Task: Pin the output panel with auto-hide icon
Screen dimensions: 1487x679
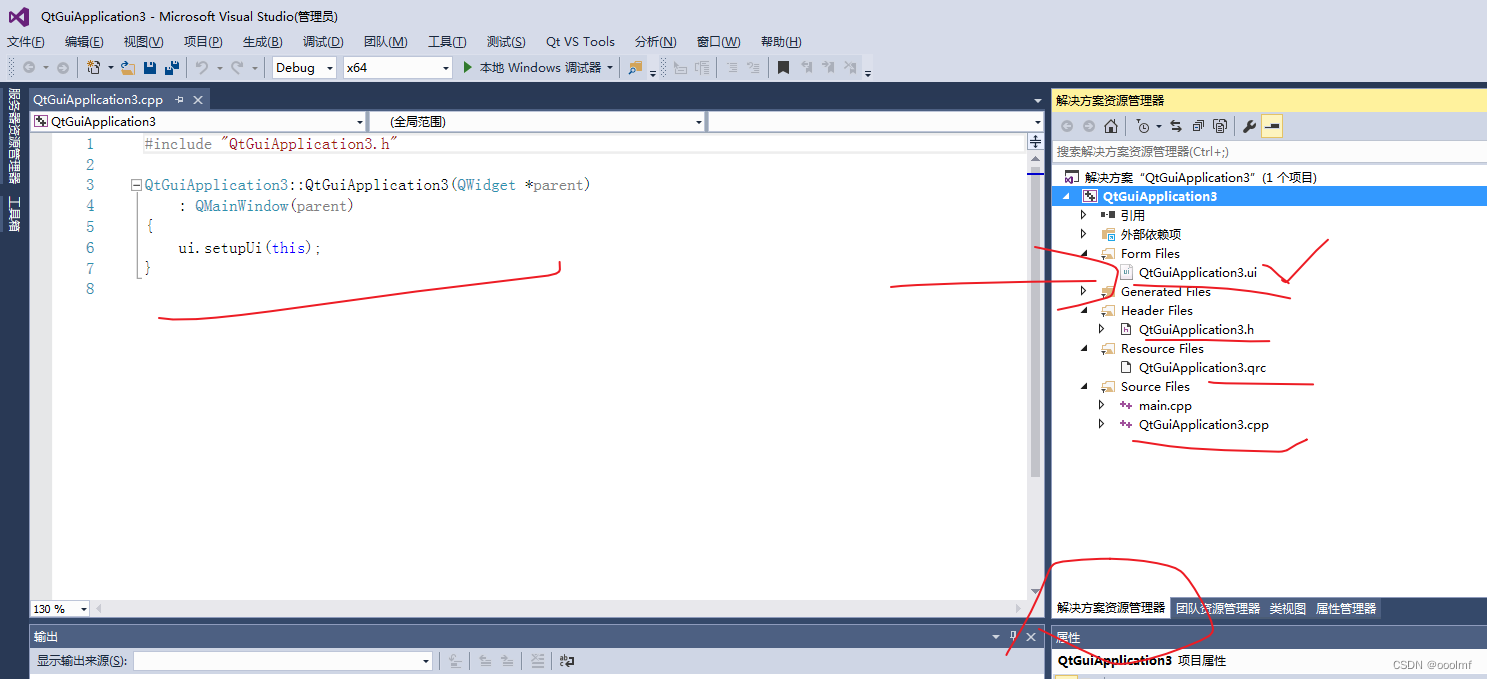Action: coord(1013,637)
